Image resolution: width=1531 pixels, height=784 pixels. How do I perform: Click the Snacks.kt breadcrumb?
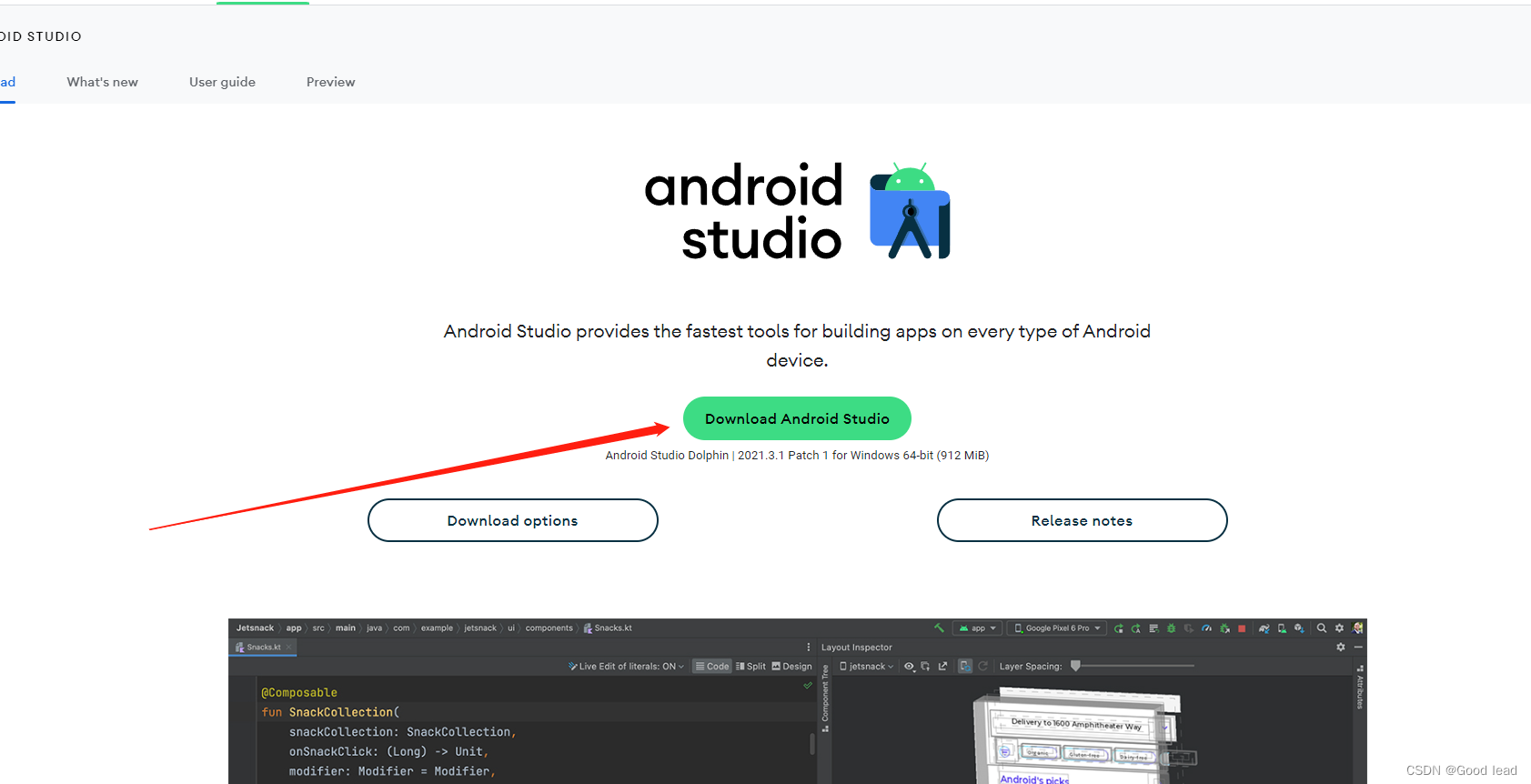[x=608, y=628]
